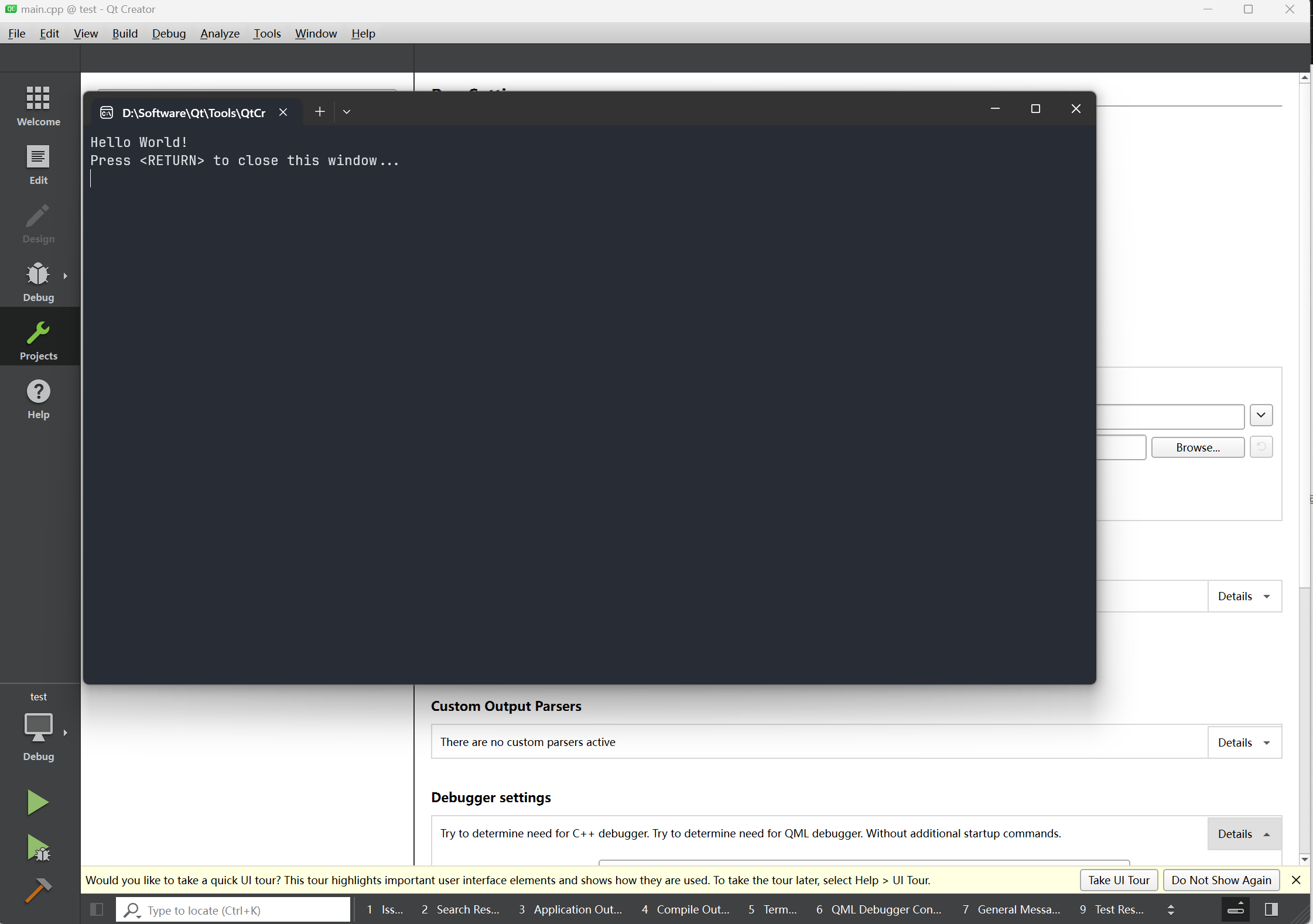Click the vertical scrollbar up arrow
Image resolution: width=1313 pixels, height=924 pixels.
(1304, 78)
